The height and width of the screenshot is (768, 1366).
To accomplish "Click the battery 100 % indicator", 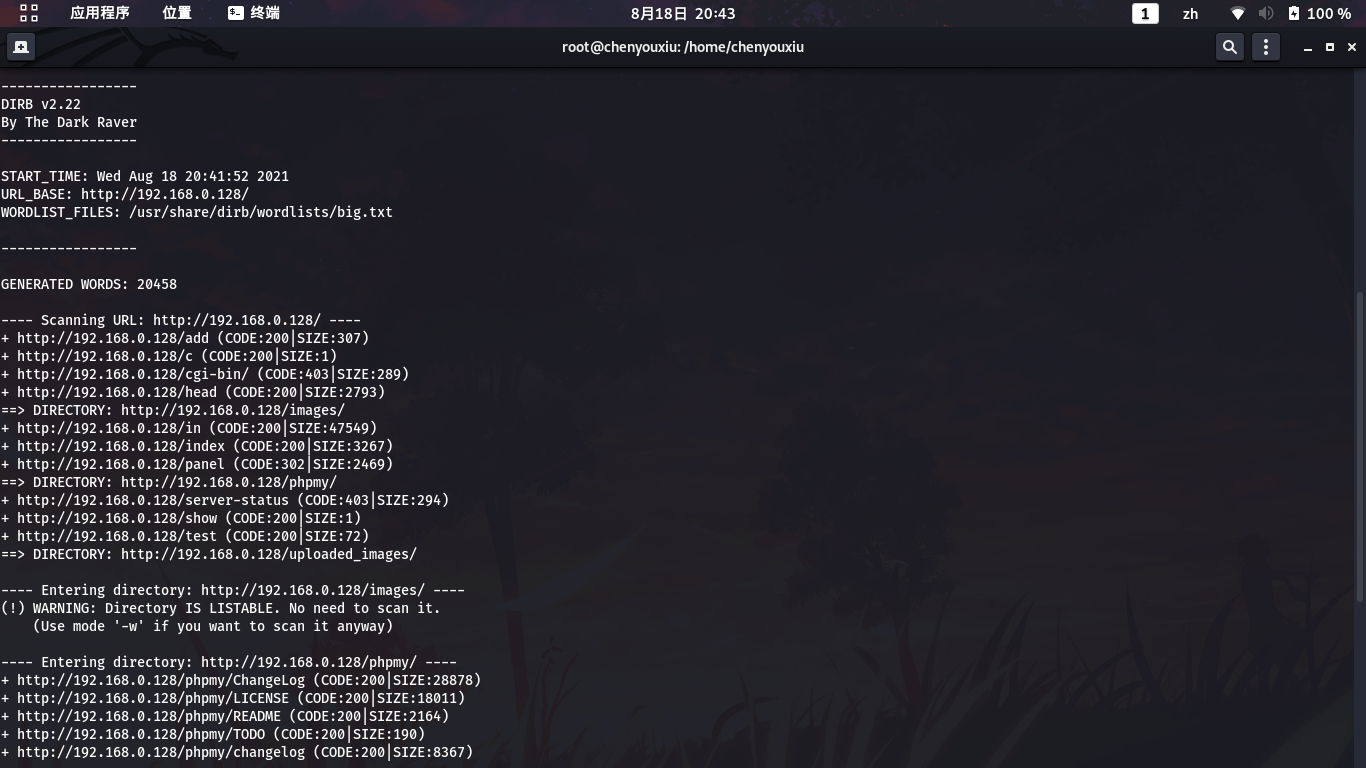I will (x=1319, y=13).
